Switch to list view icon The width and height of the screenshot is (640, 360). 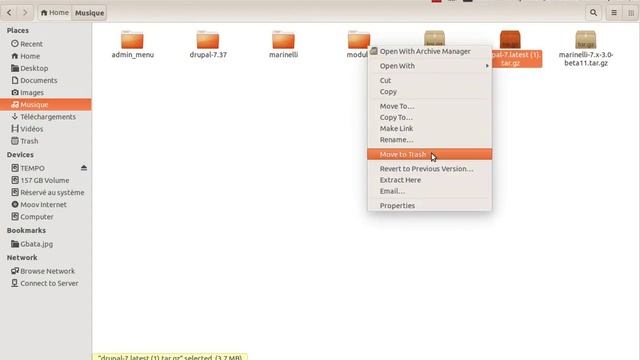(x=614, y=13)
